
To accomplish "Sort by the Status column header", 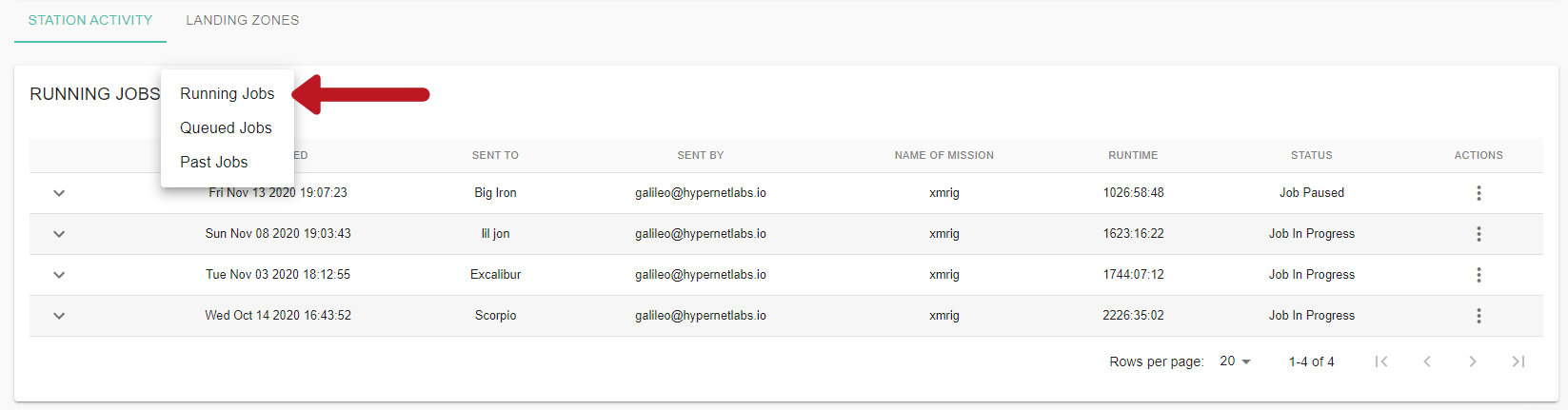I will coord(1312,155).
